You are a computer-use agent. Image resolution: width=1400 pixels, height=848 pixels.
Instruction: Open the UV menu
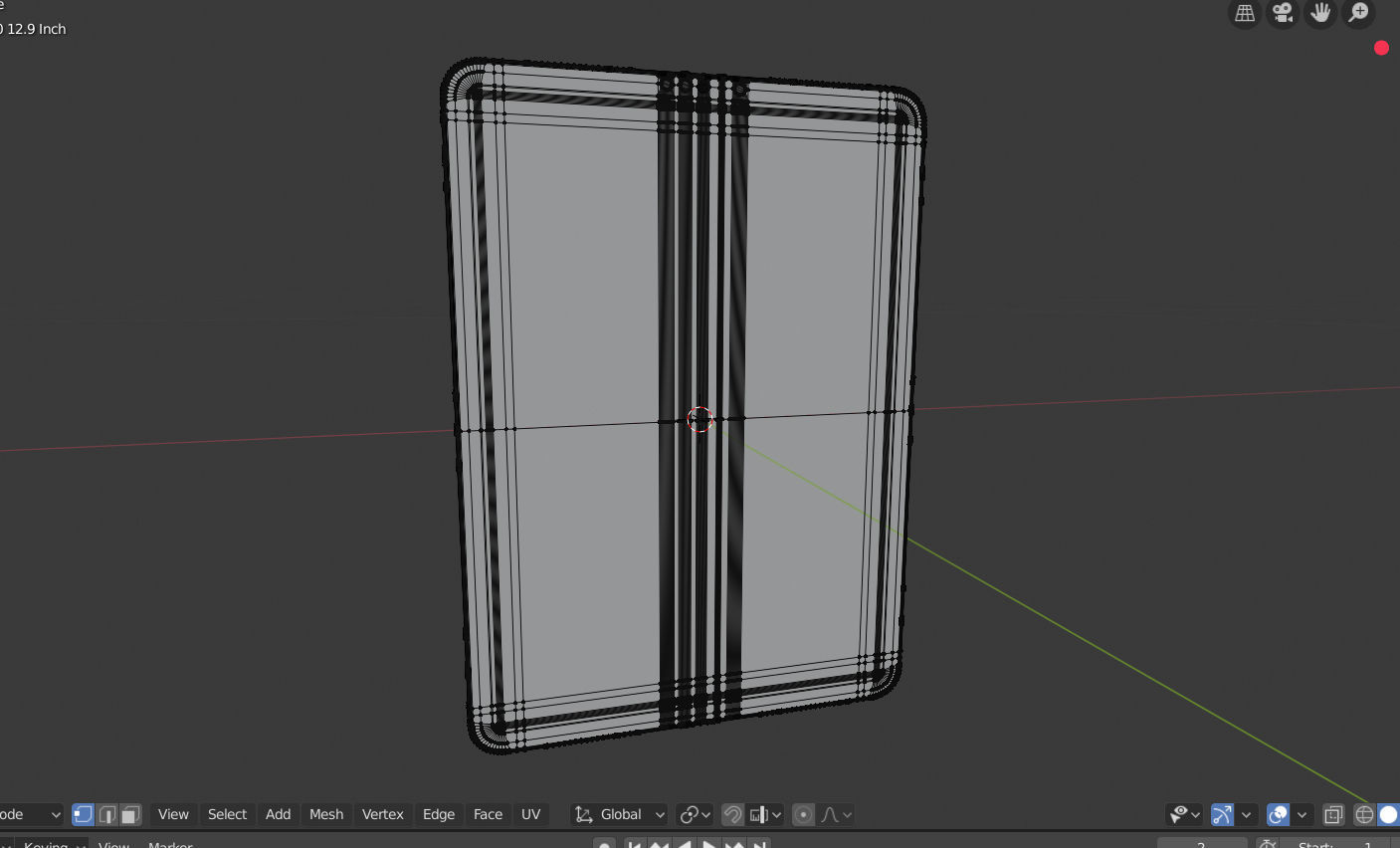point(531,814)
